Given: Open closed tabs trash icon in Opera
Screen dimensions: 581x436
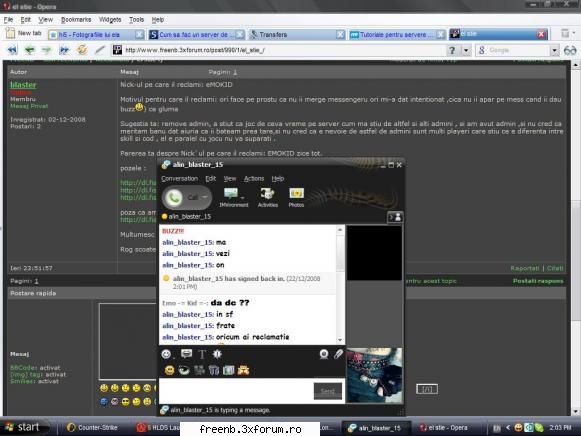Looking at the screenshot, I should (565, 33).
